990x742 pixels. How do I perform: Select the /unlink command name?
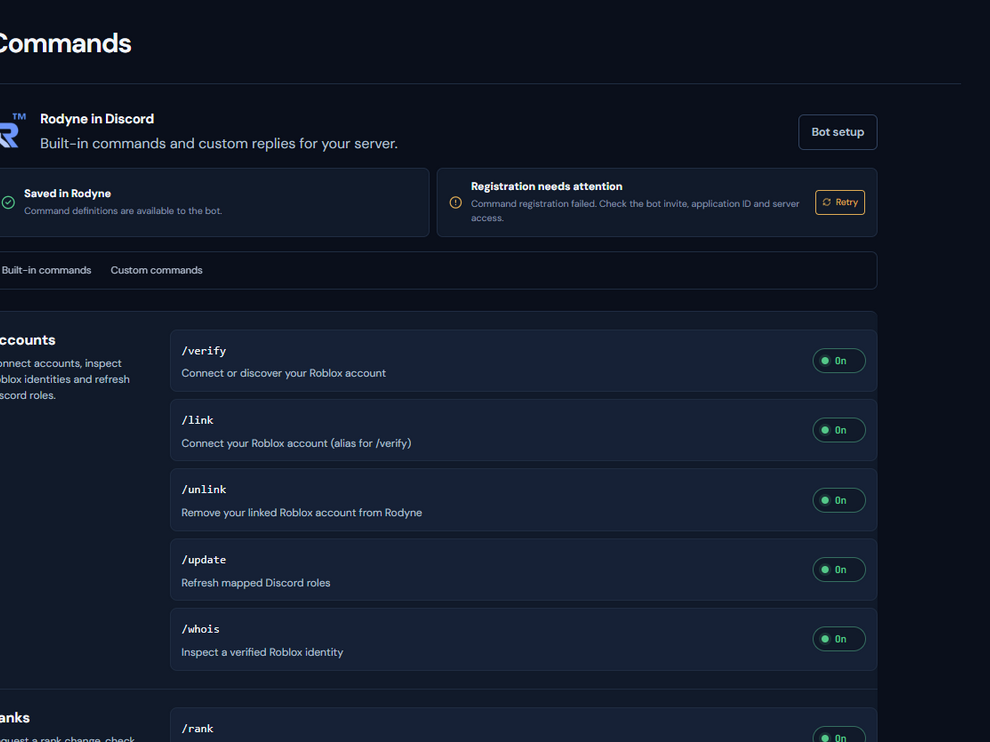pyautogui.click(x=203, y=489)
